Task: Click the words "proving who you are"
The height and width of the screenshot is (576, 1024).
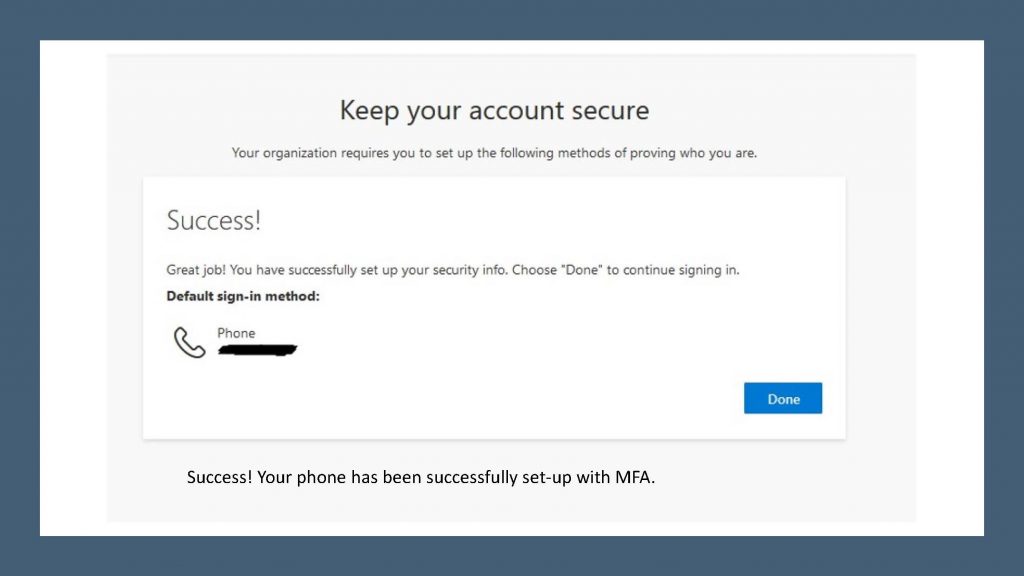Action: (x=694, y=153)
